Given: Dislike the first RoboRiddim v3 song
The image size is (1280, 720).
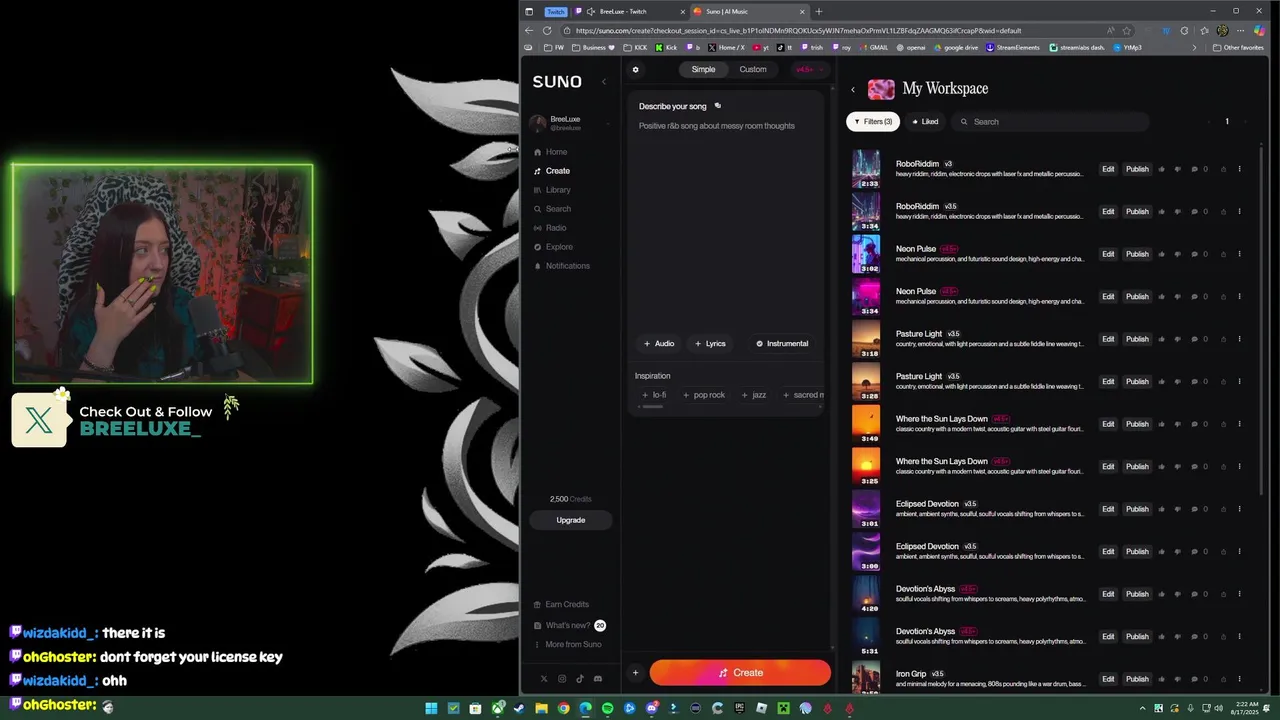Looking at the screenshot, I should point(1177,169).
